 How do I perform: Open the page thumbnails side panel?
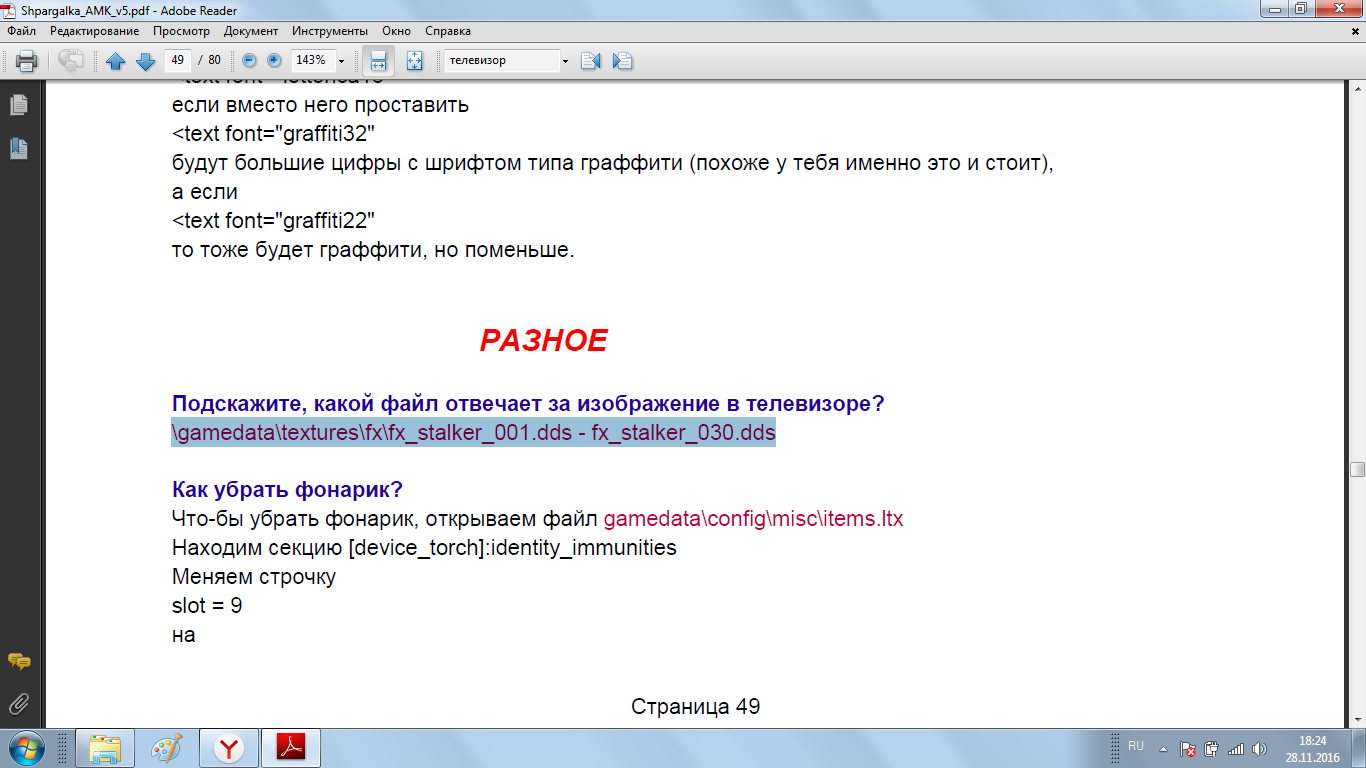tap(19, 105)
